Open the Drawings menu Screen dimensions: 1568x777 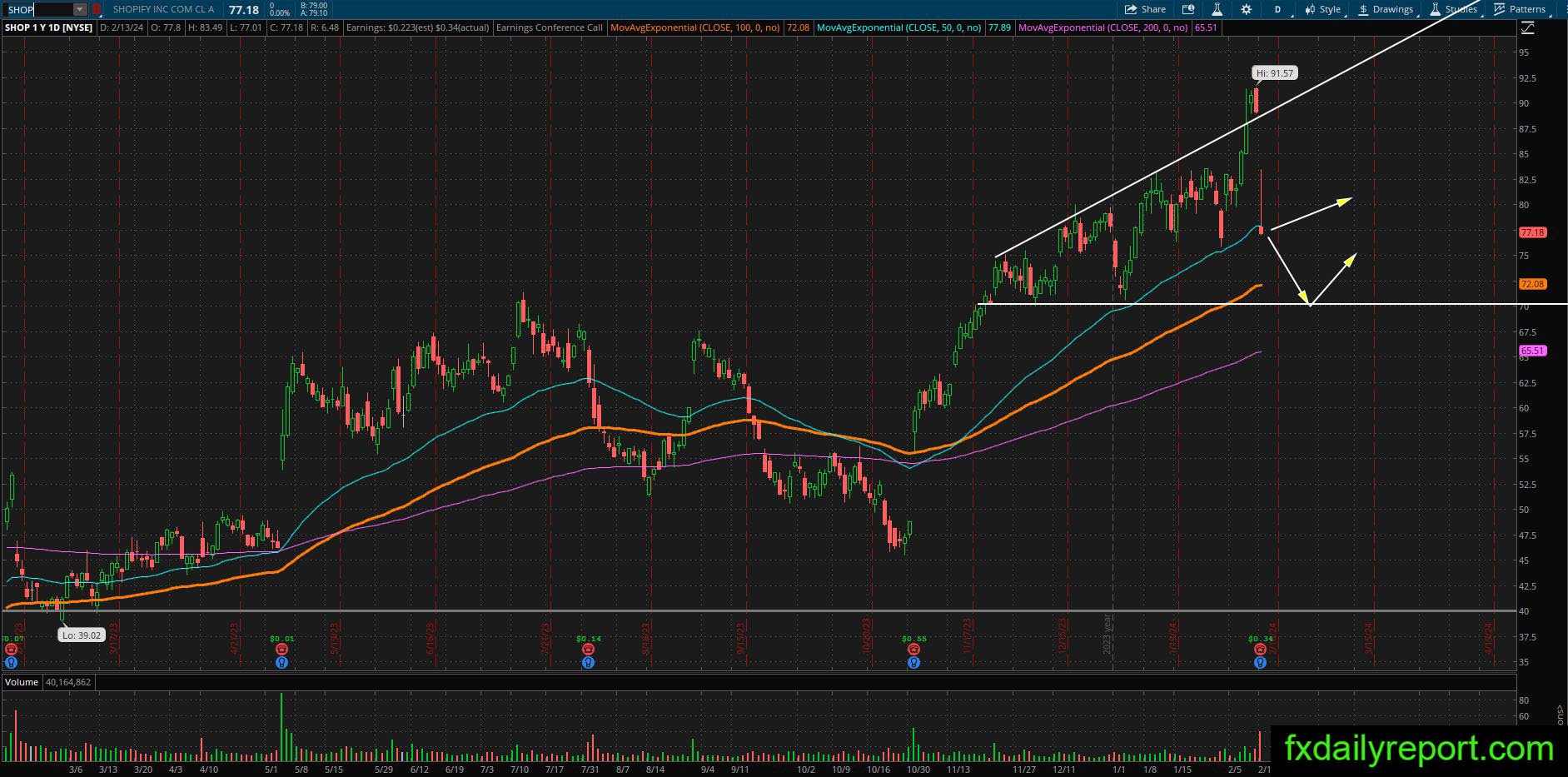click(x=1386, y=9)
